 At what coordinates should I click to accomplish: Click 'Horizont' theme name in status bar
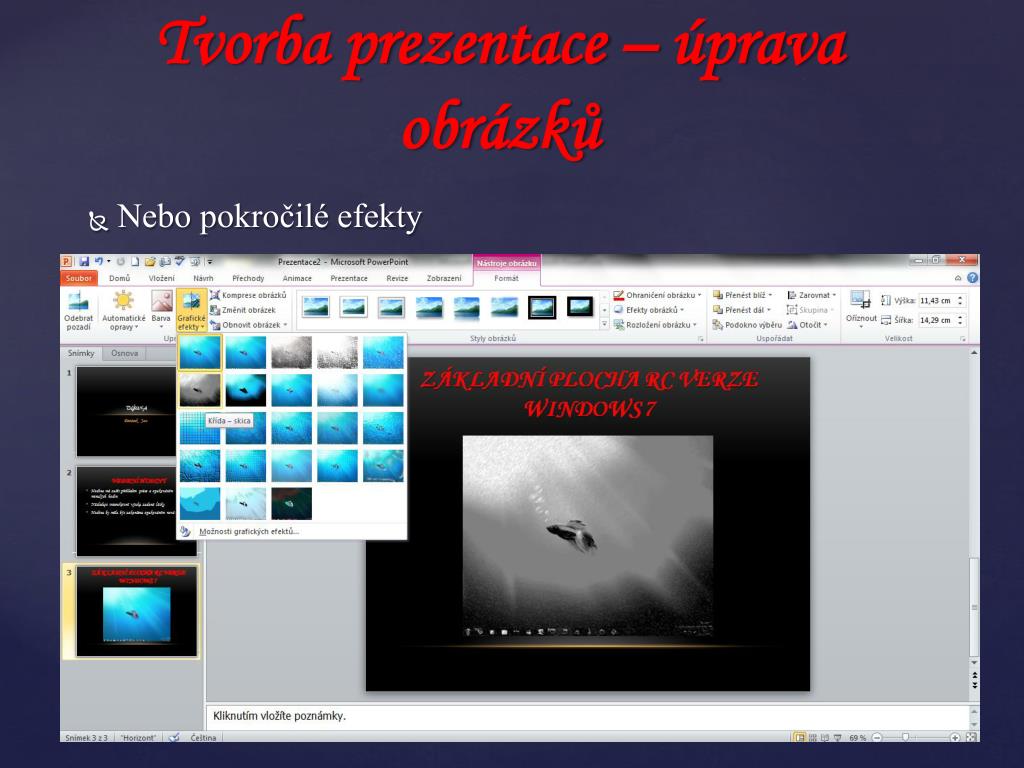(x=138, y=737)
